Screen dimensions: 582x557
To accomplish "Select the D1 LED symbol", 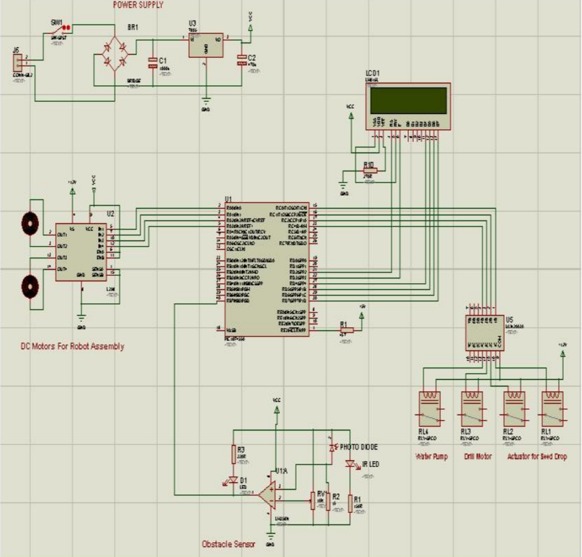I will pyautogui.click(x=233, y=480).
